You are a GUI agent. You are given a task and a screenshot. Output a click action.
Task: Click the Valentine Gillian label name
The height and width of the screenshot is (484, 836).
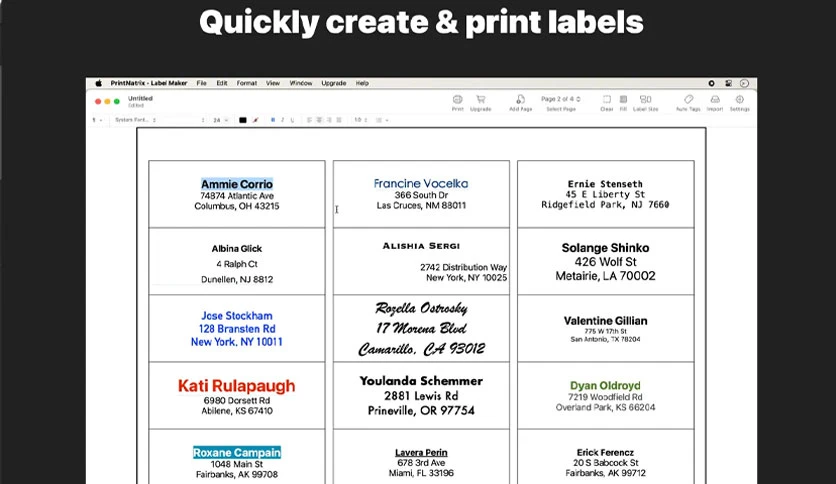click(605, 321)
